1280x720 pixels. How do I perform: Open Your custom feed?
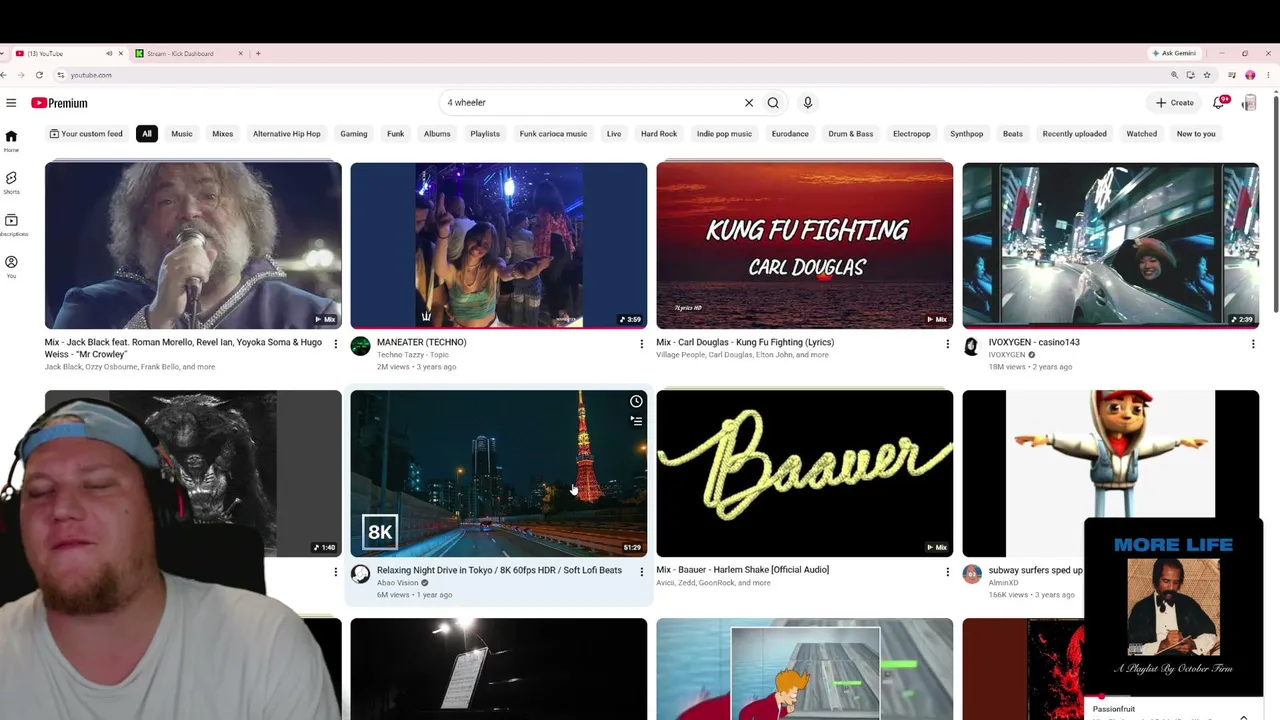pos(86,134)
